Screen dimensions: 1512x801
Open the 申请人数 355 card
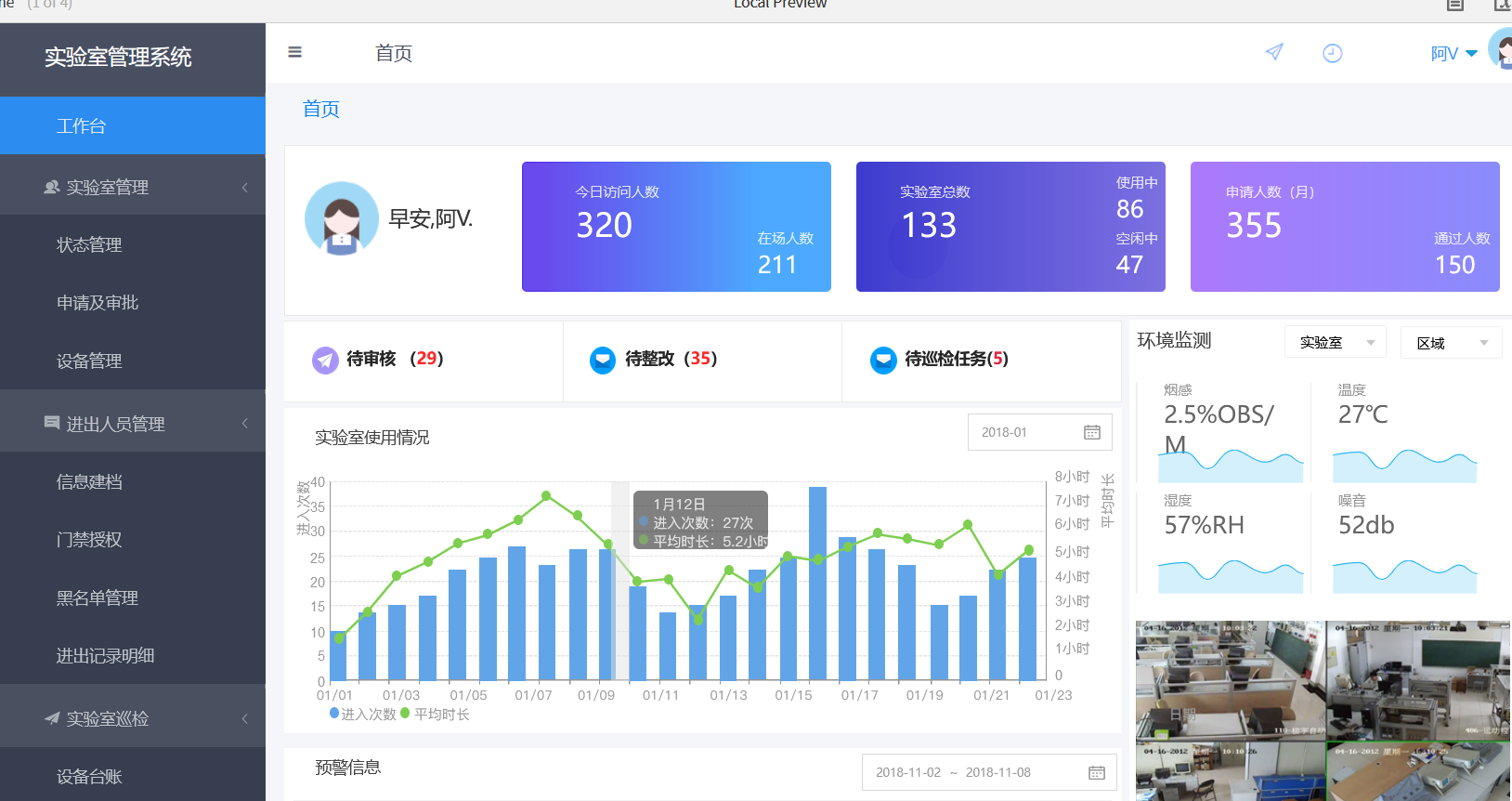coord(1345,227)
